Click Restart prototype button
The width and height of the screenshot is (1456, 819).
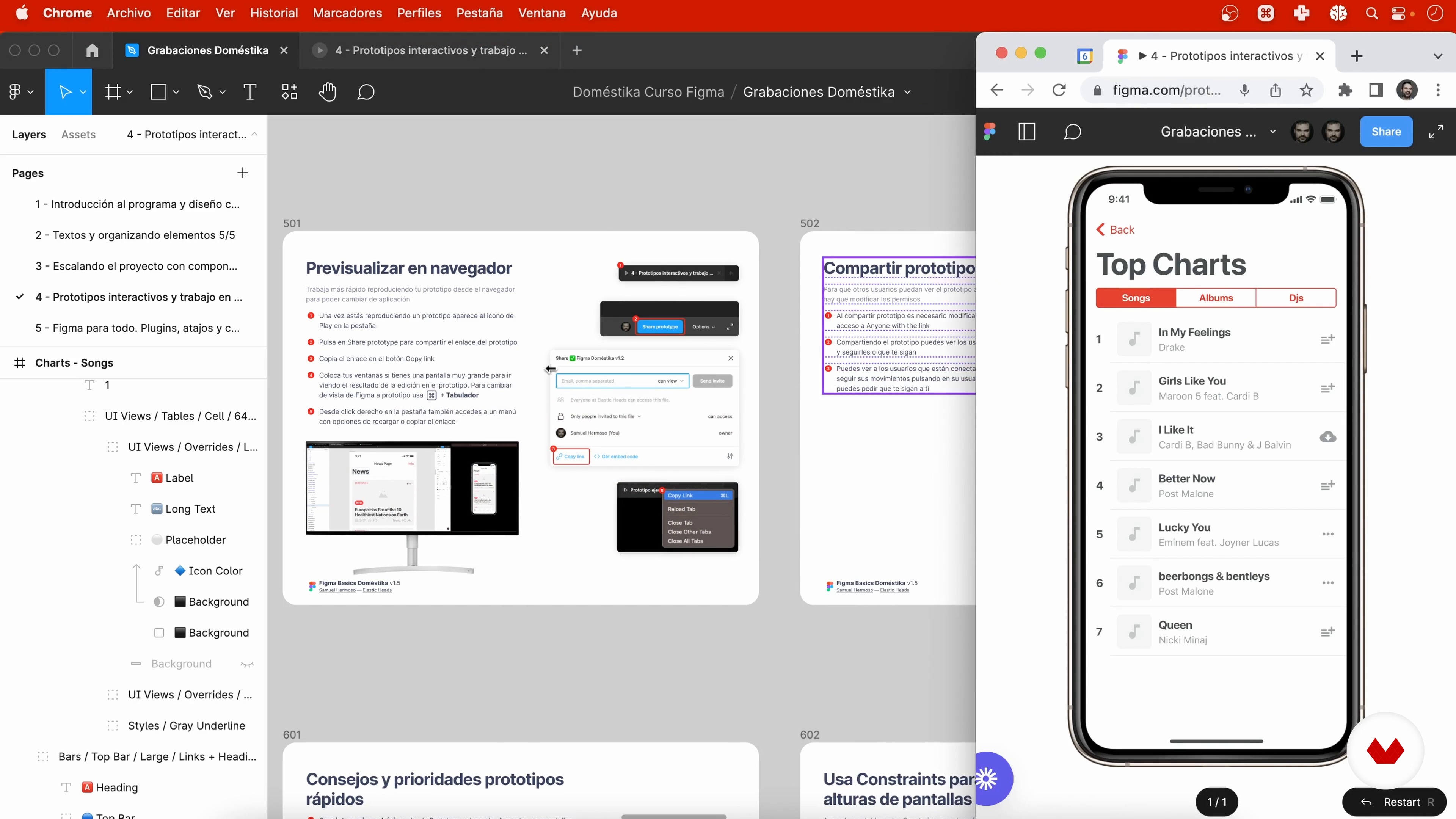1394,802
